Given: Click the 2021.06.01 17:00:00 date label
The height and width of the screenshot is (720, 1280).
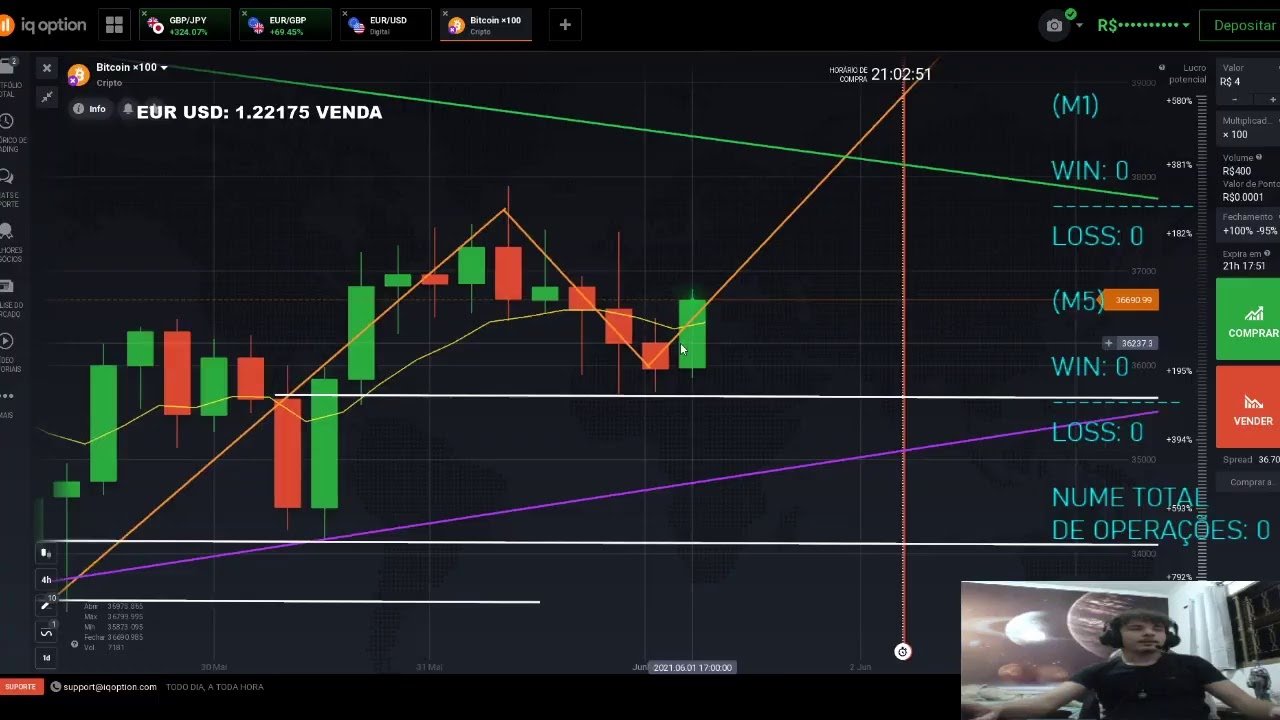Looking at the screenshot, I should click(x=693, y=667).
